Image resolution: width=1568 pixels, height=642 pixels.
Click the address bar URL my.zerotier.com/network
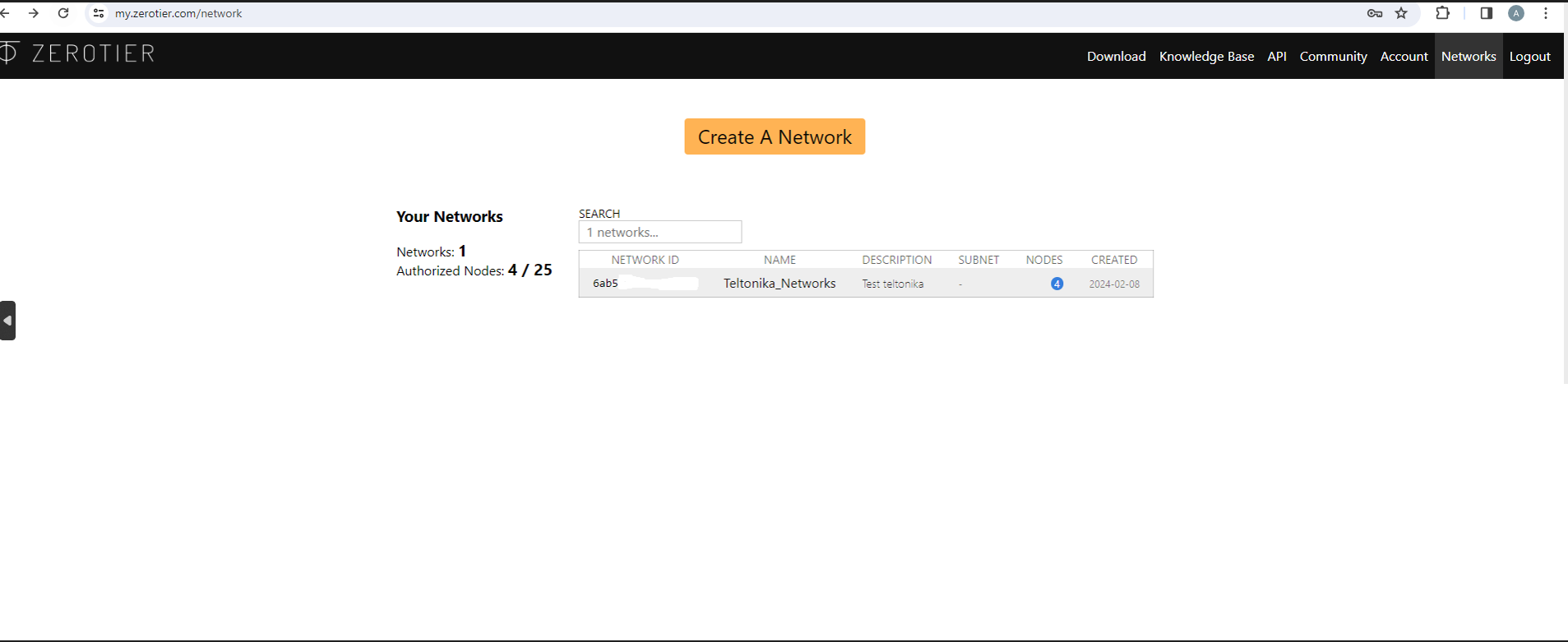click(x=178, y=13)
